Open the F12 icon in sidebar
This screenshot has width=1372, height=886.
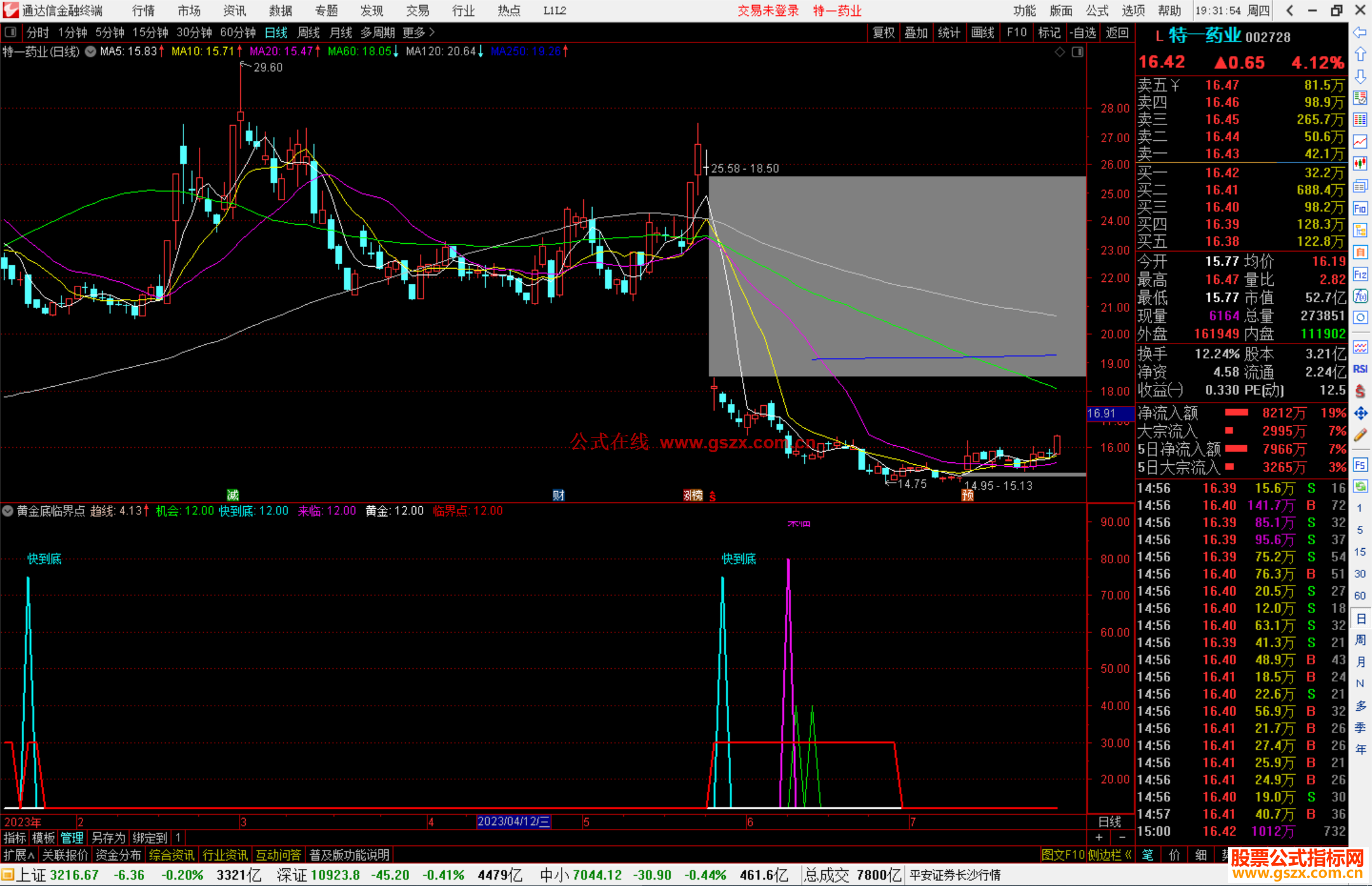[x=1360, y=274]
